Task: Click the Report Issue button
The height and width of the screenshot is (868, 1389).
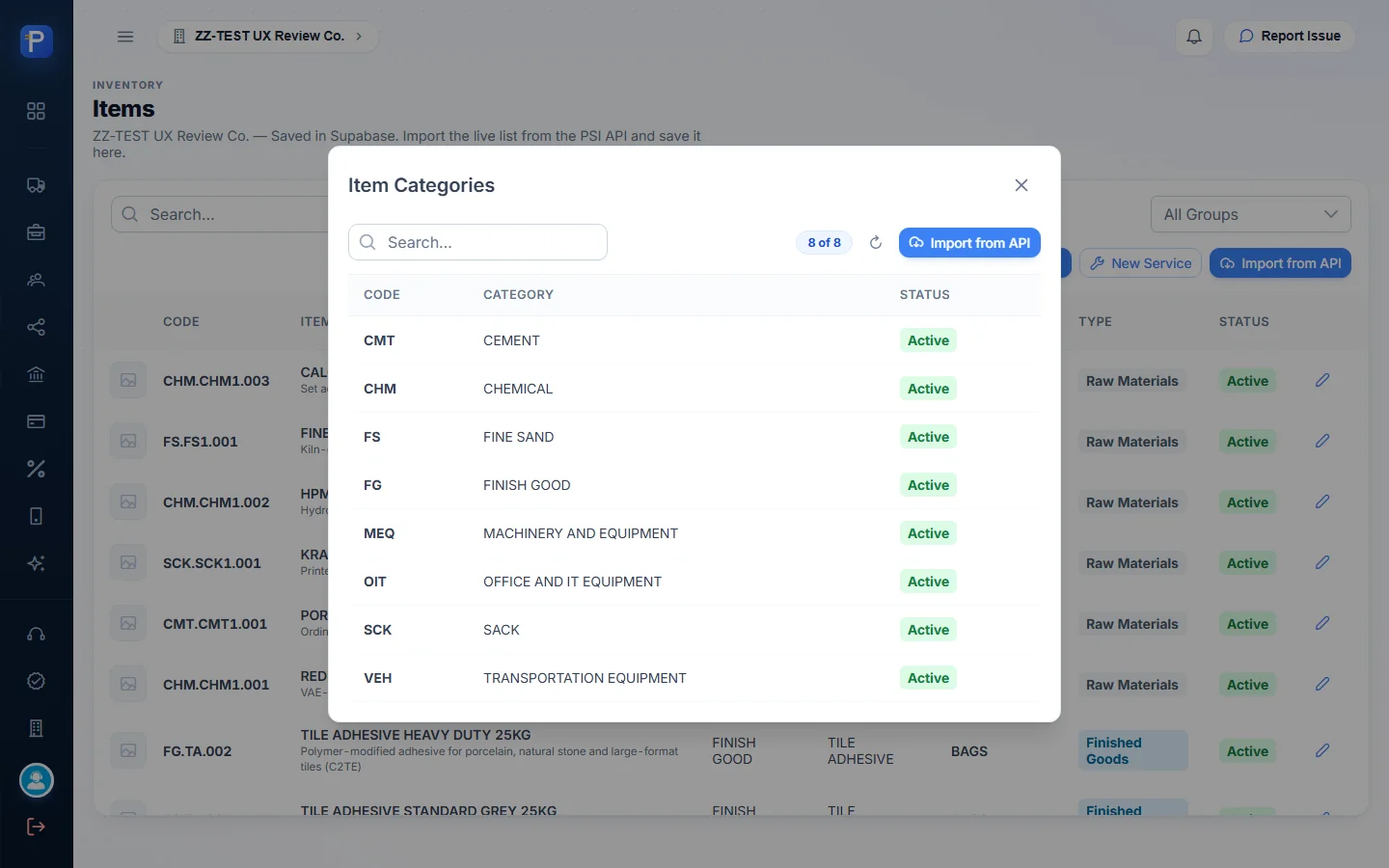Action: point(1290,37)
